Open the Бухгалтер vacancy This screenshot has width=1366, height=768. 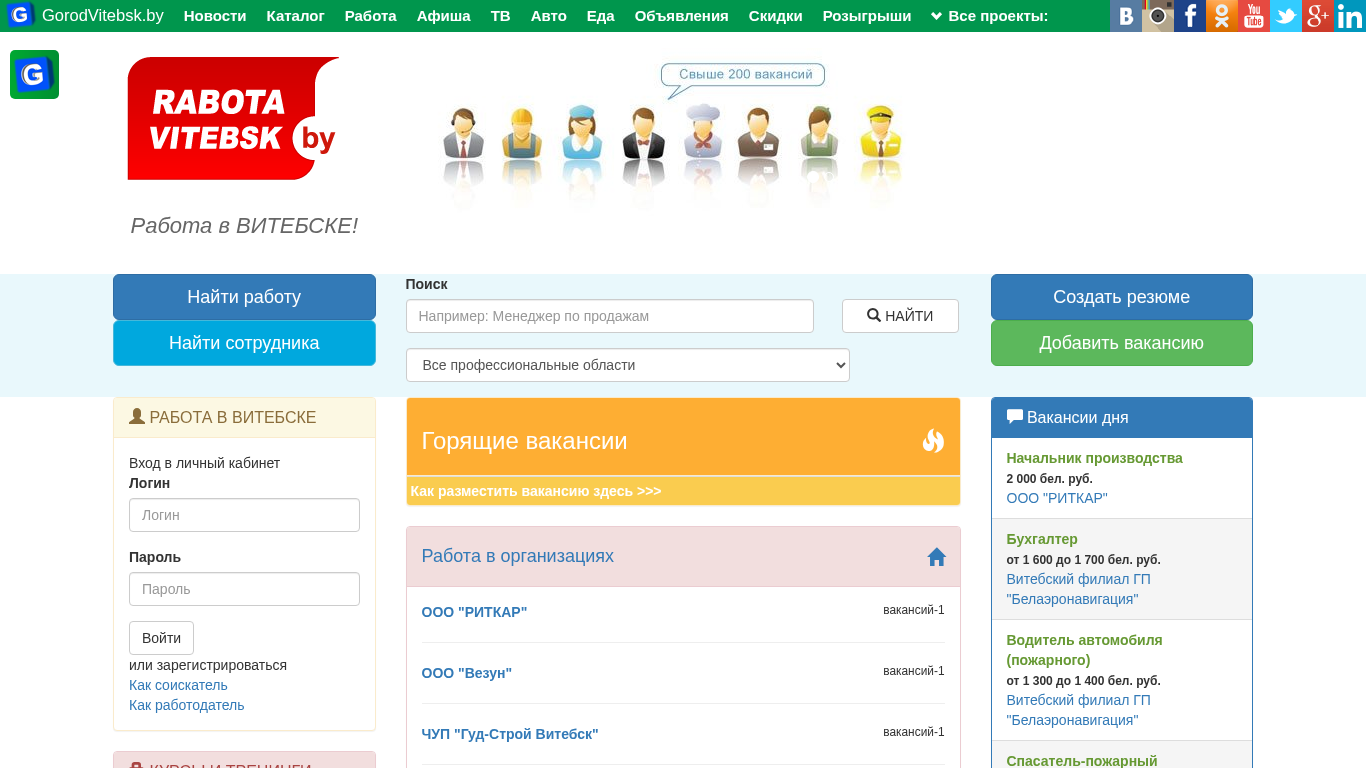[1042, 539]
